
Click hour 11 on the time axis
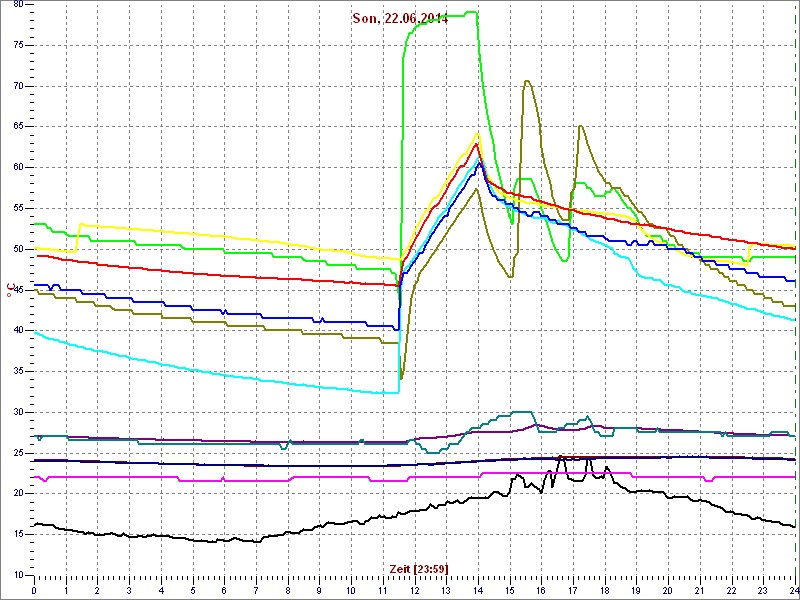point(383,591)
